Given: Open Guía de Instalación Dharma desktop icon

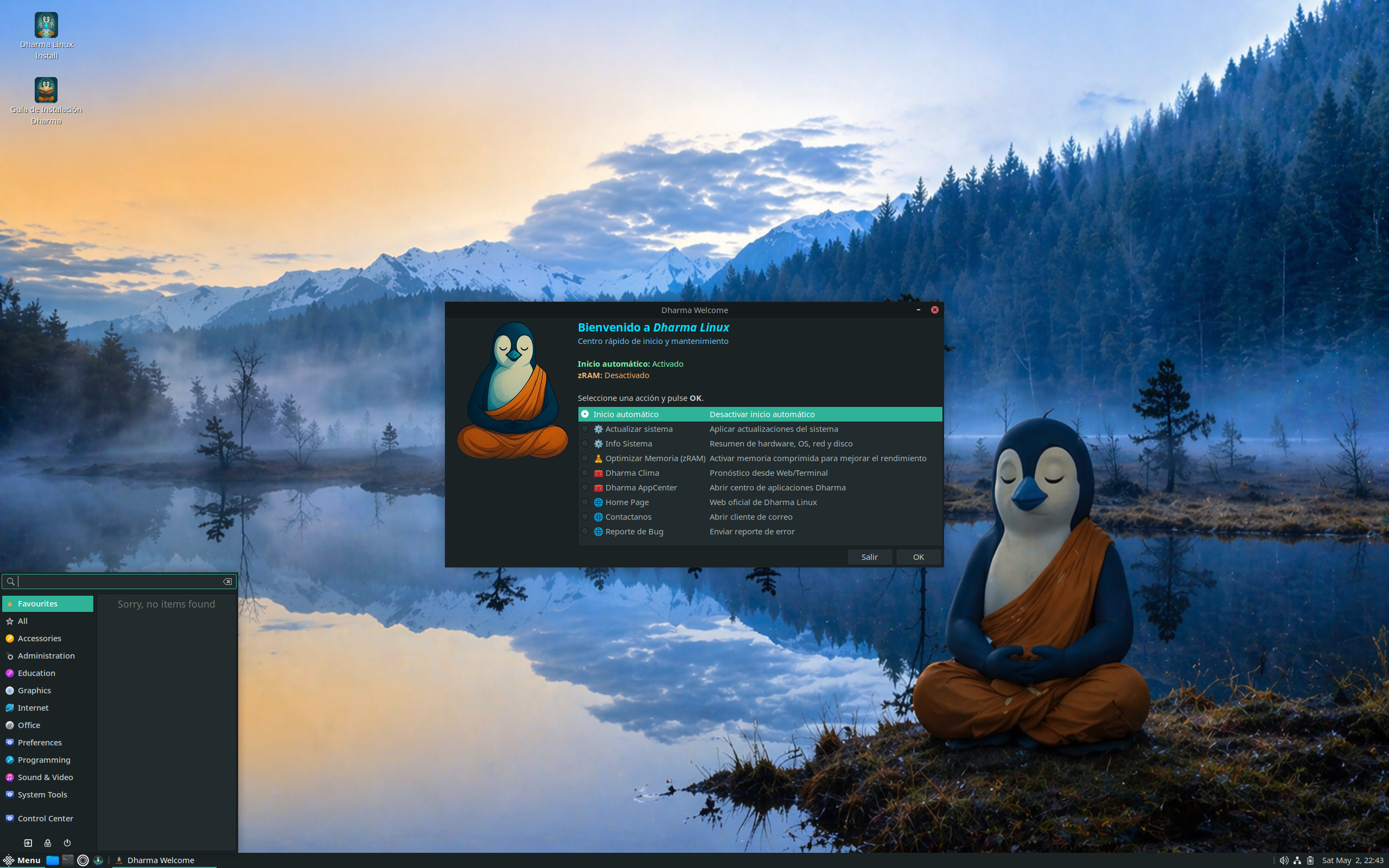Looking at the screenshot, I should (46, 100).
